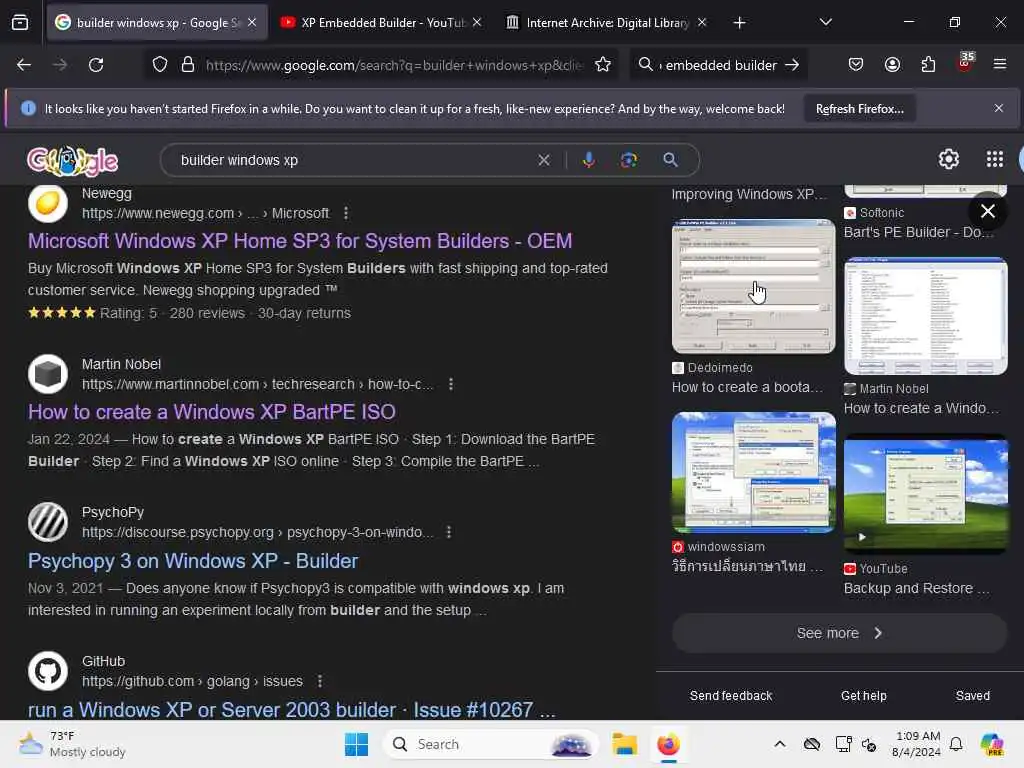1024x768 pixels.
Task: Open red extension icon with 35 badge
Action: pyautogui.click(x=965, y=63)
